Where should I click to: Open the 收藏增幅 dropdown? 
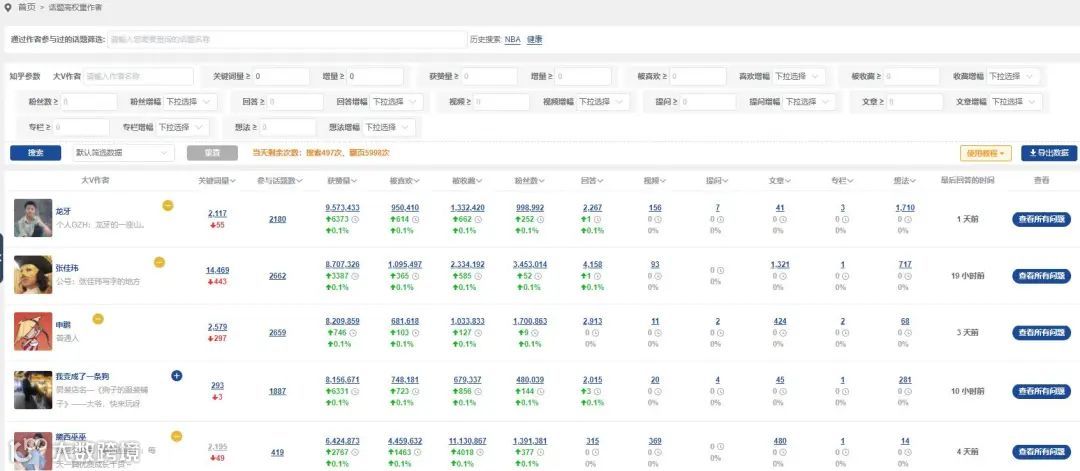(x=1014, y=76)
